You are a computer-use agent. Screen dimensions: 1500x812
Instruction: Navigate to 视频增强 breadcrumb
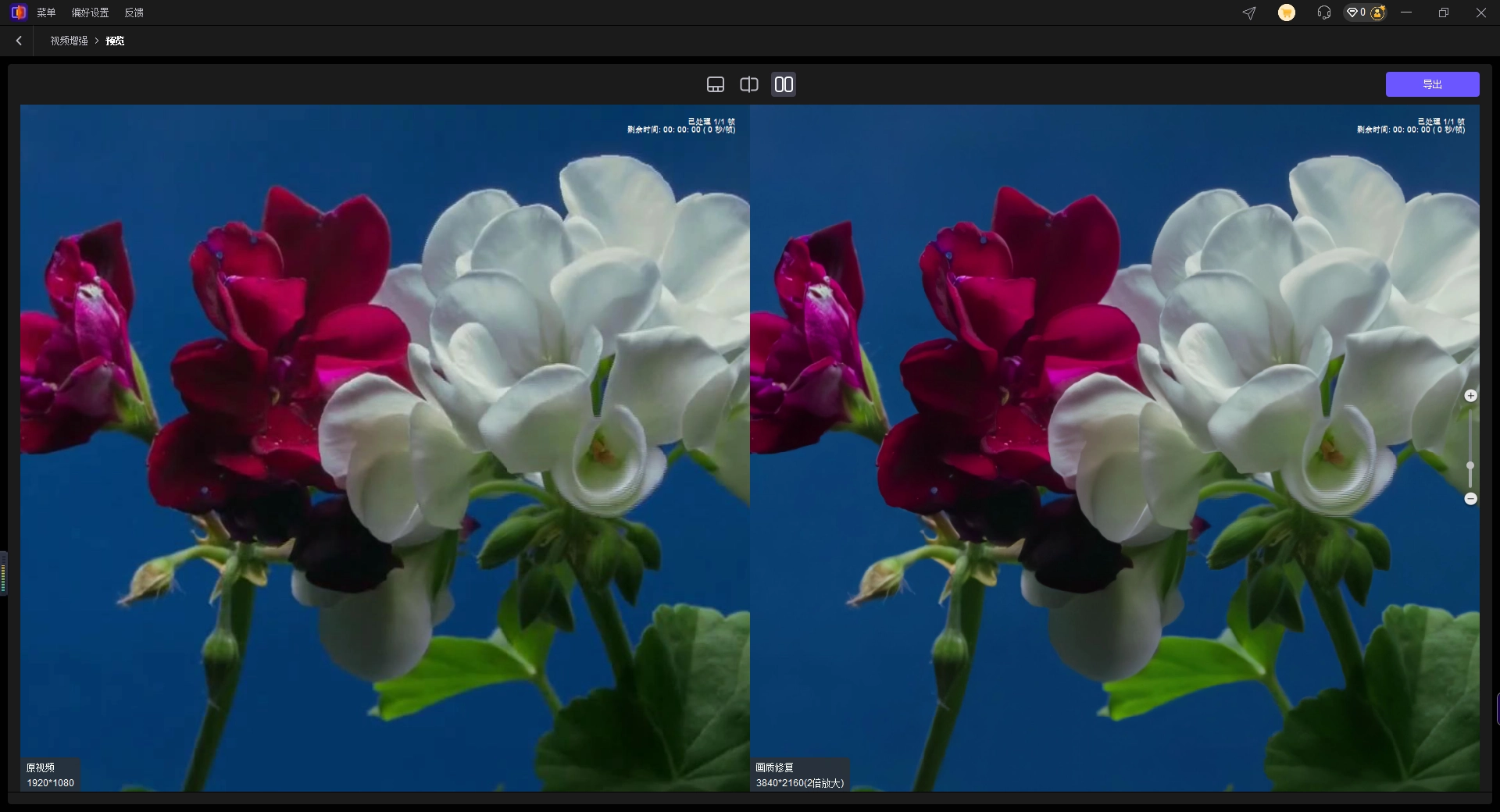[x=69, y=41]
